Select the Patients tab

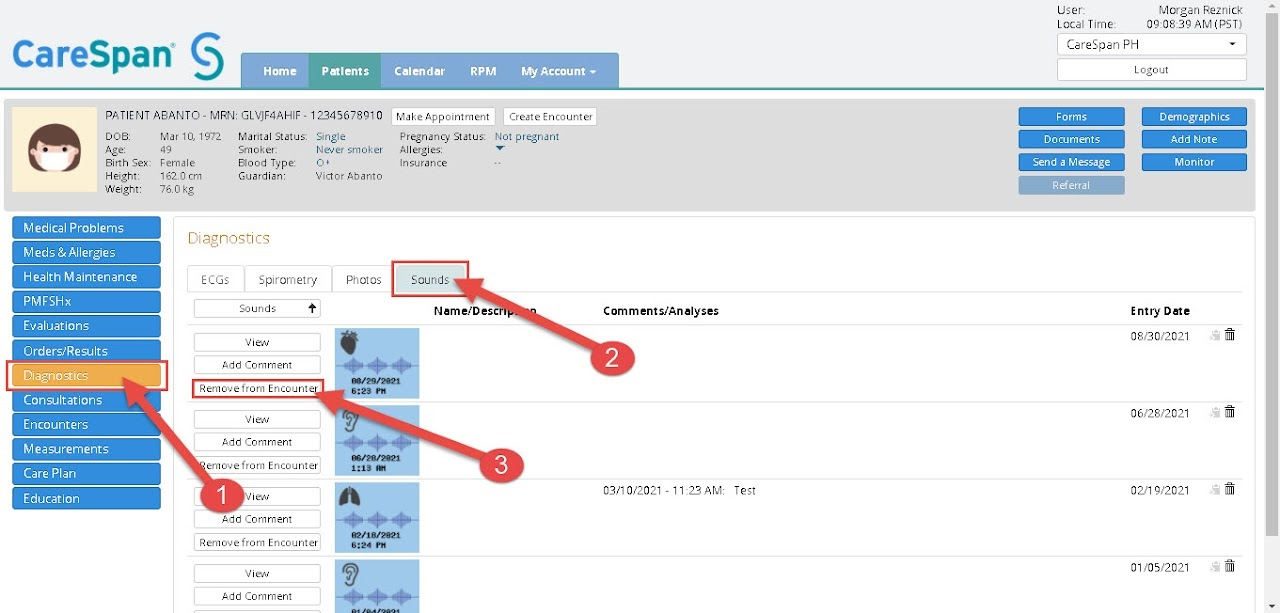[x=345, y=71]
